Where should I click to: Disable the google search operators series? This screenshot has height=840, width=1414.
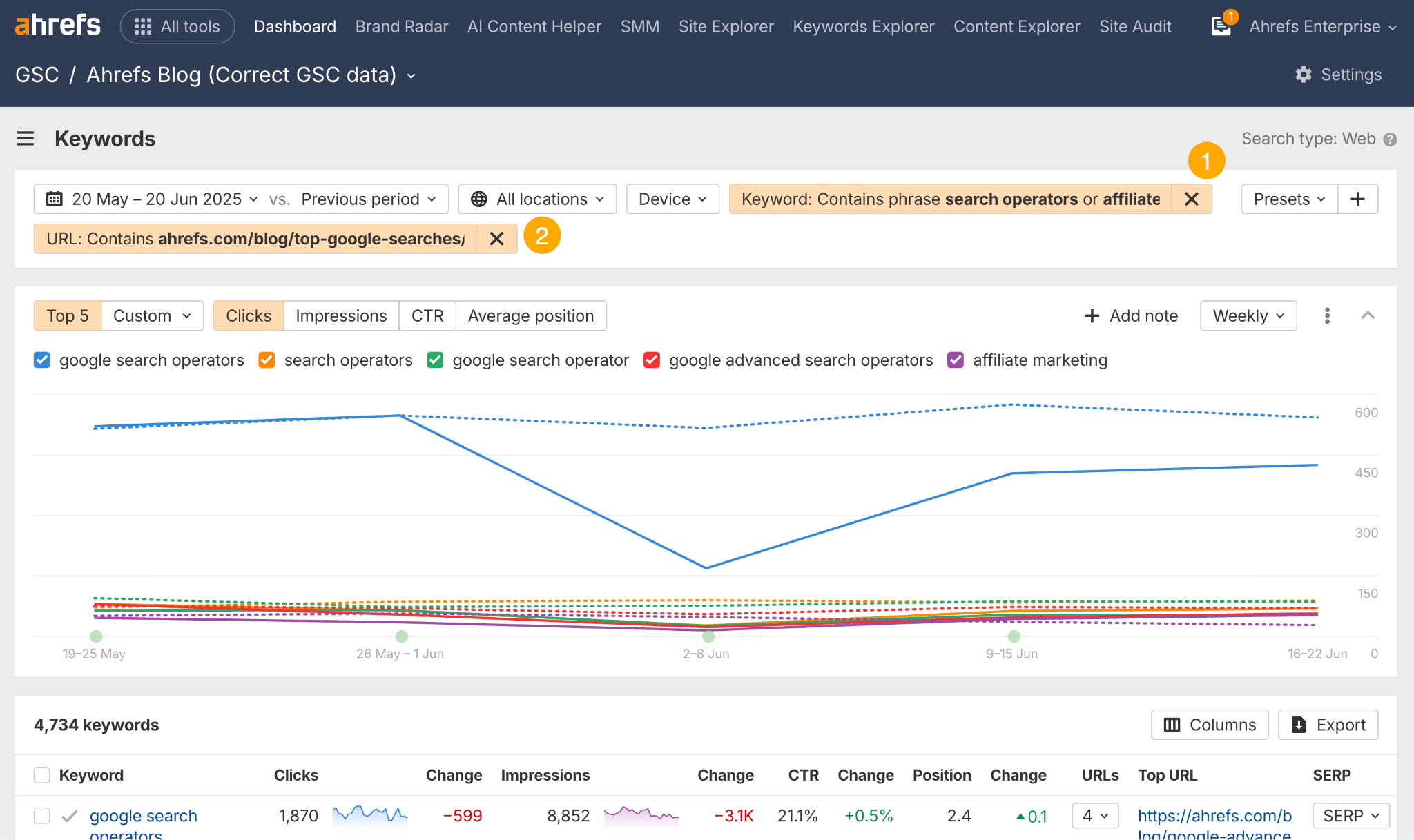(x=41, y=360)
